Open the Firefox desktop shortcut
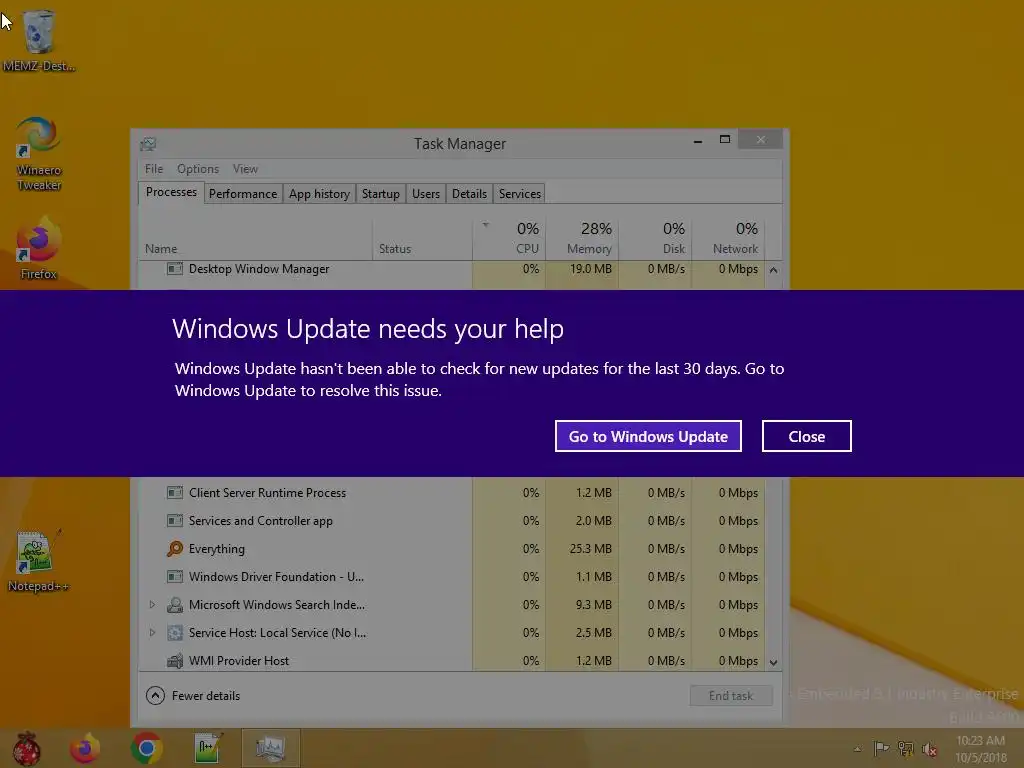This screenshot has height=768, width=1024. pos(39,249)
